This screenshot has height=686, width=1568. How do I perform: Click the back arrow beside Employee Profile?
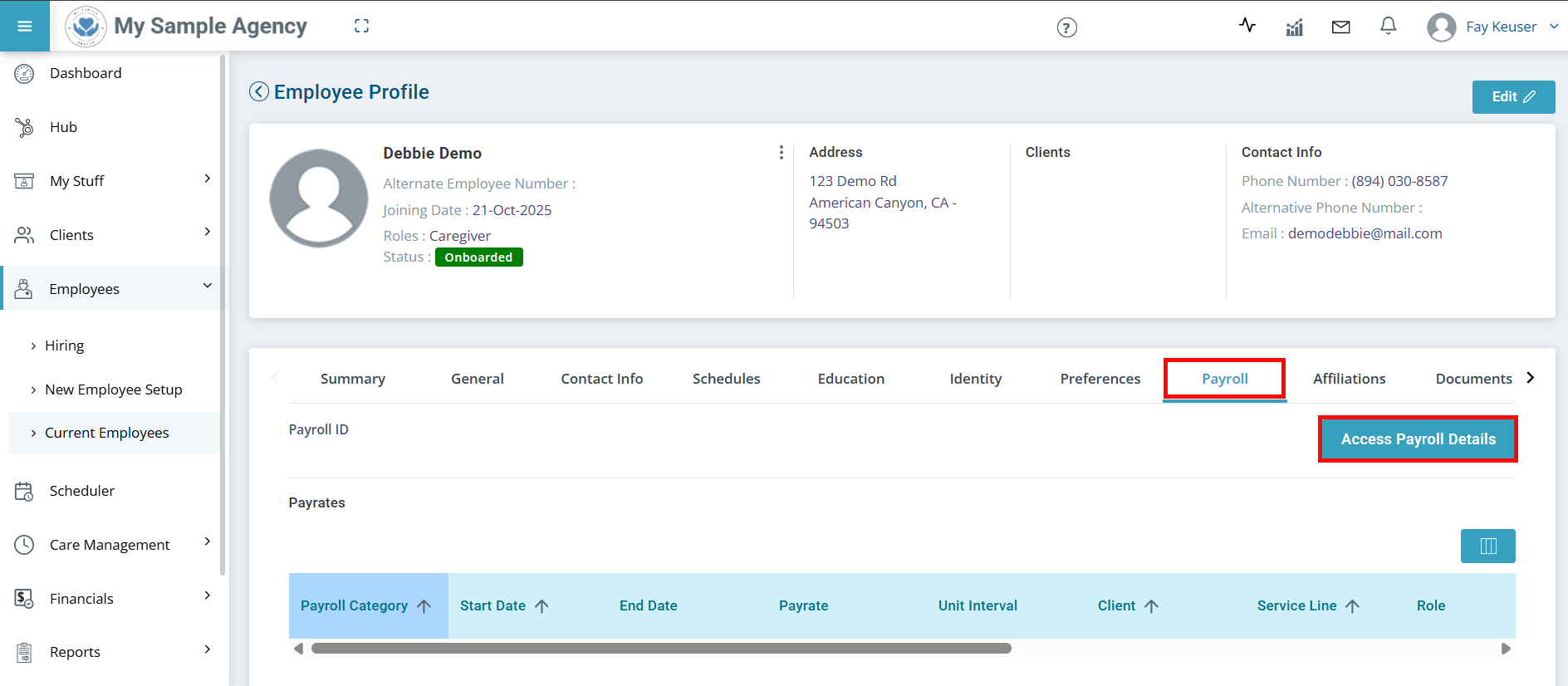(x=259, y=91)
